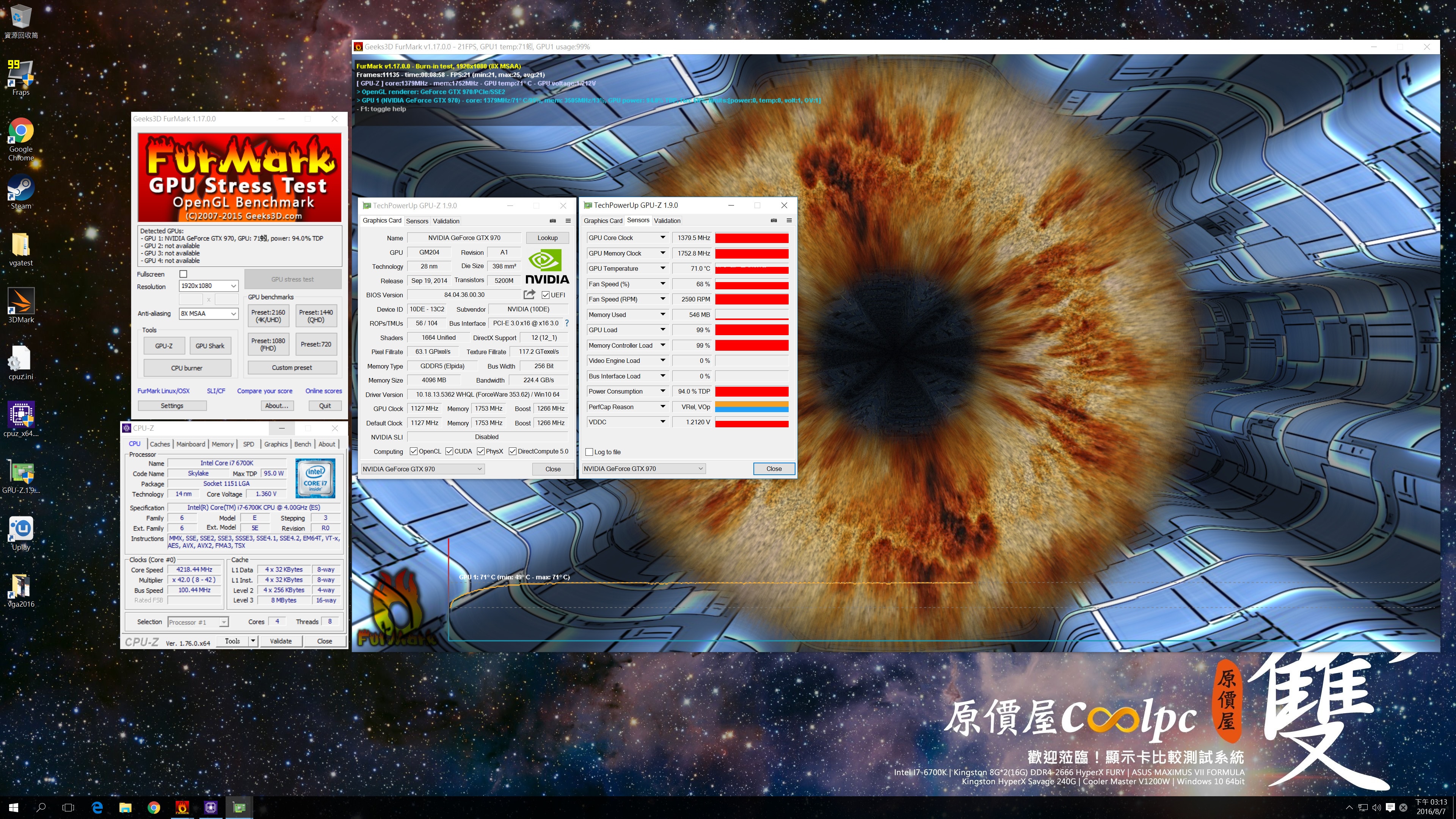1456x819 pixels.
Task: Click the Memory Used sensor graph
Action: point(752,315)
